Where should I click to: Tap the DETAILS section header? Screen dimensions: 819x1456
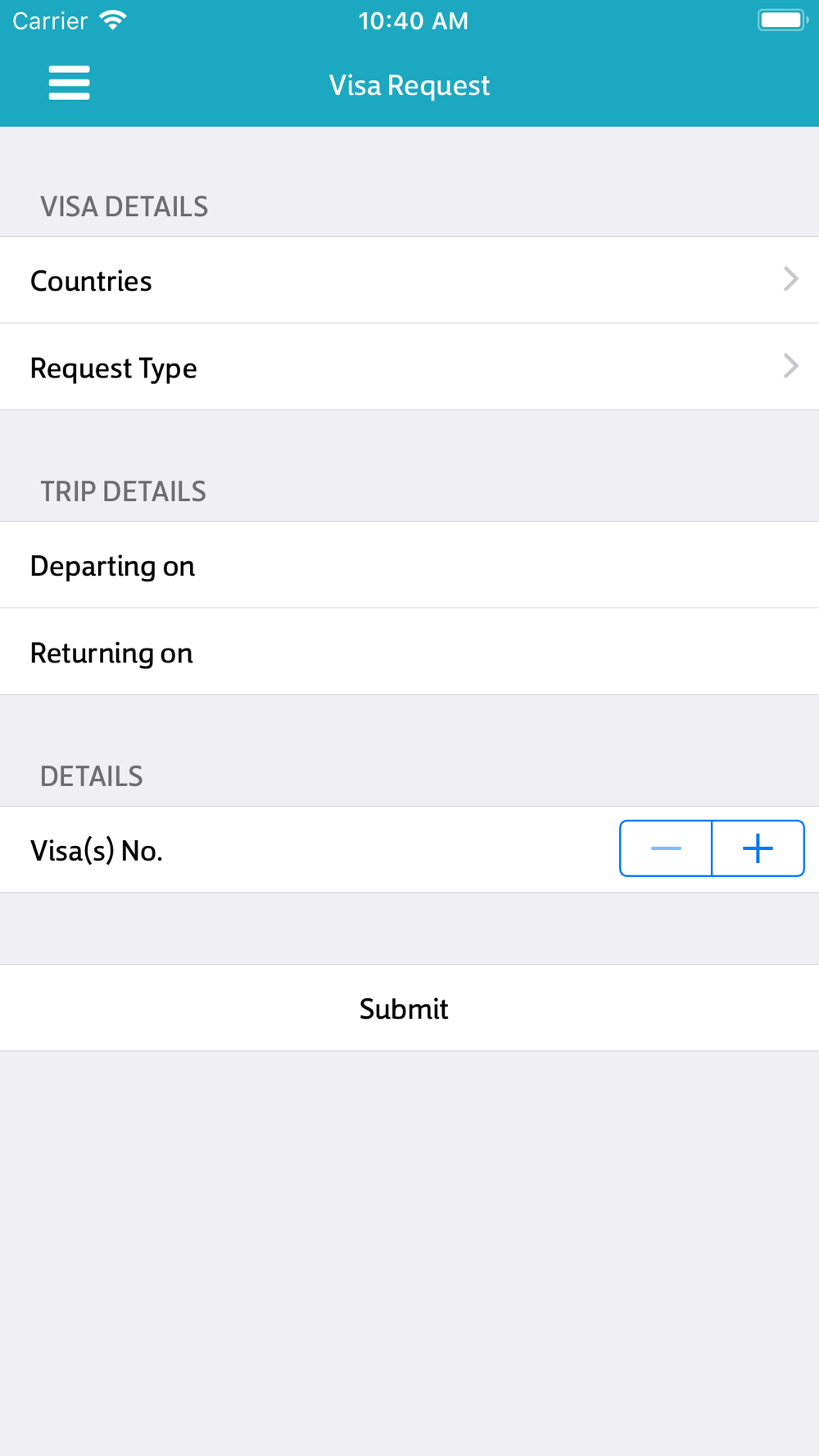[92, 776]
